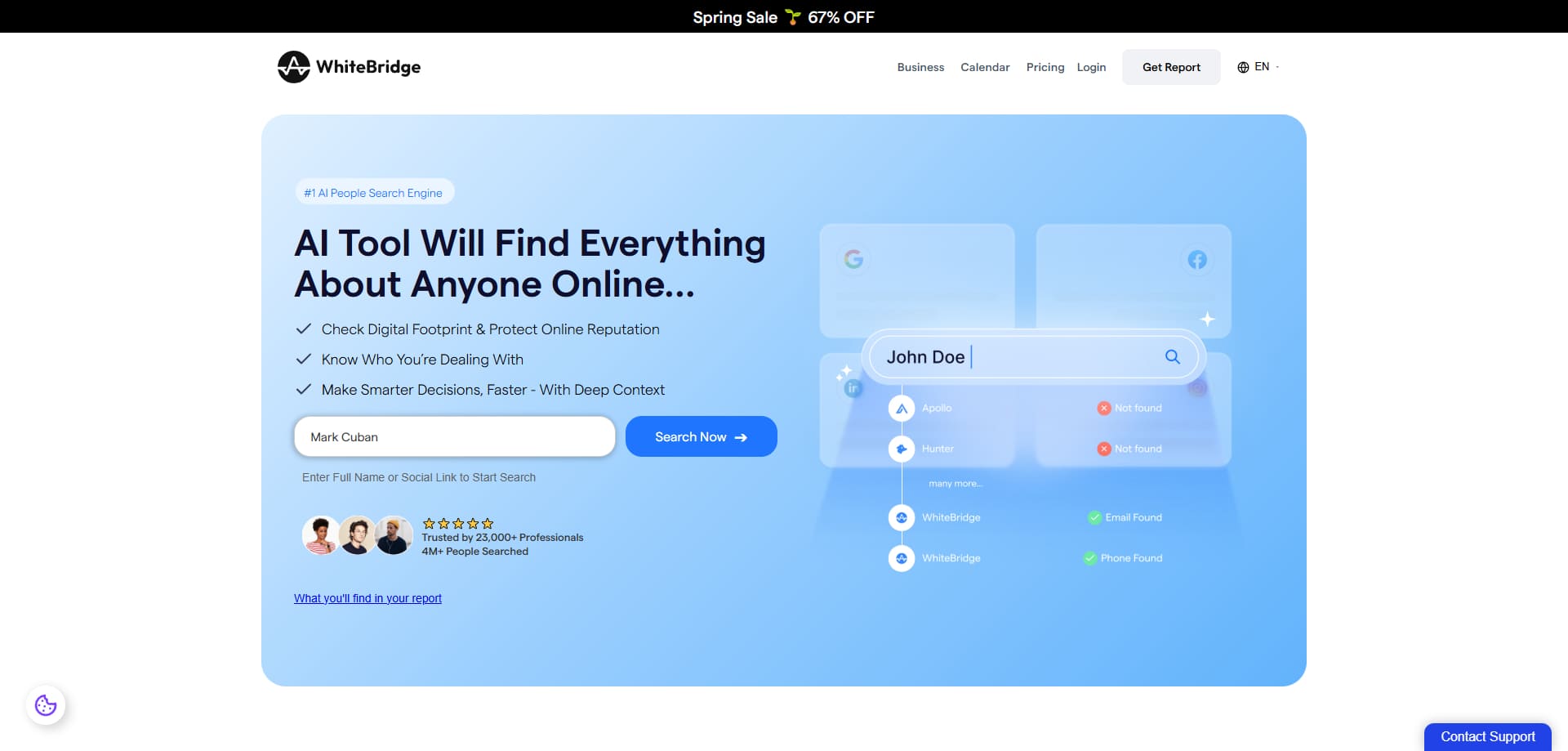Click the magnifier icon in John Doe search

[x=1172, y=357]
